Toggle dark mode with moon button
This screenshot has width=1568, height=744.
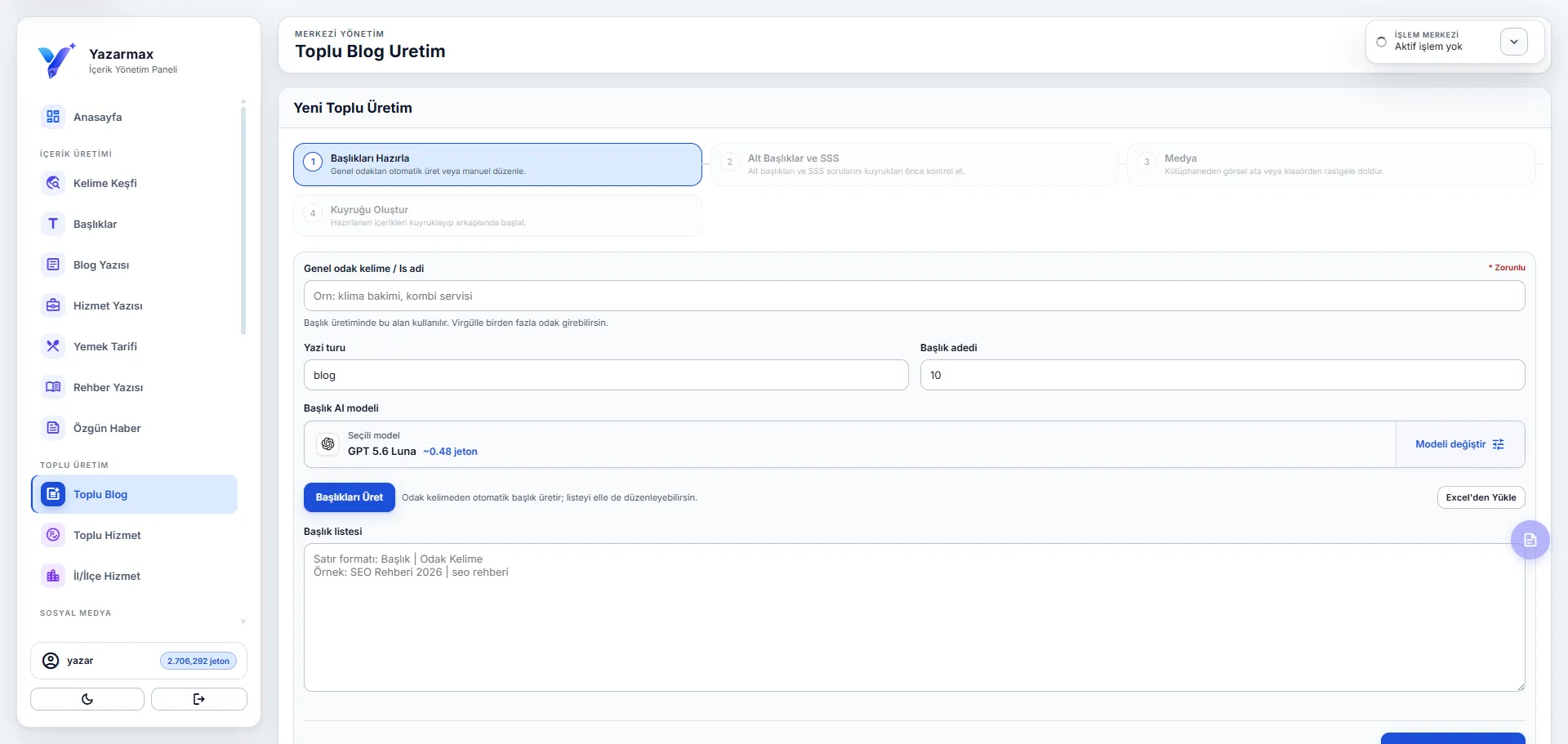(87, 699)
